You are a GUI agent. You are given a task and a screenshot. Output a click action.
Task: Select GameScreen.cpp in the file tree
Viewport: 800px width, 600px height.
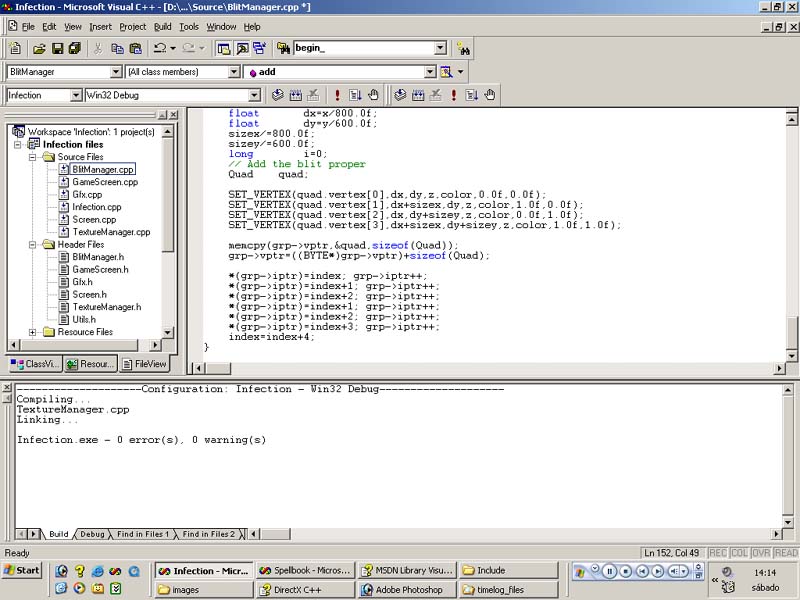105,182
